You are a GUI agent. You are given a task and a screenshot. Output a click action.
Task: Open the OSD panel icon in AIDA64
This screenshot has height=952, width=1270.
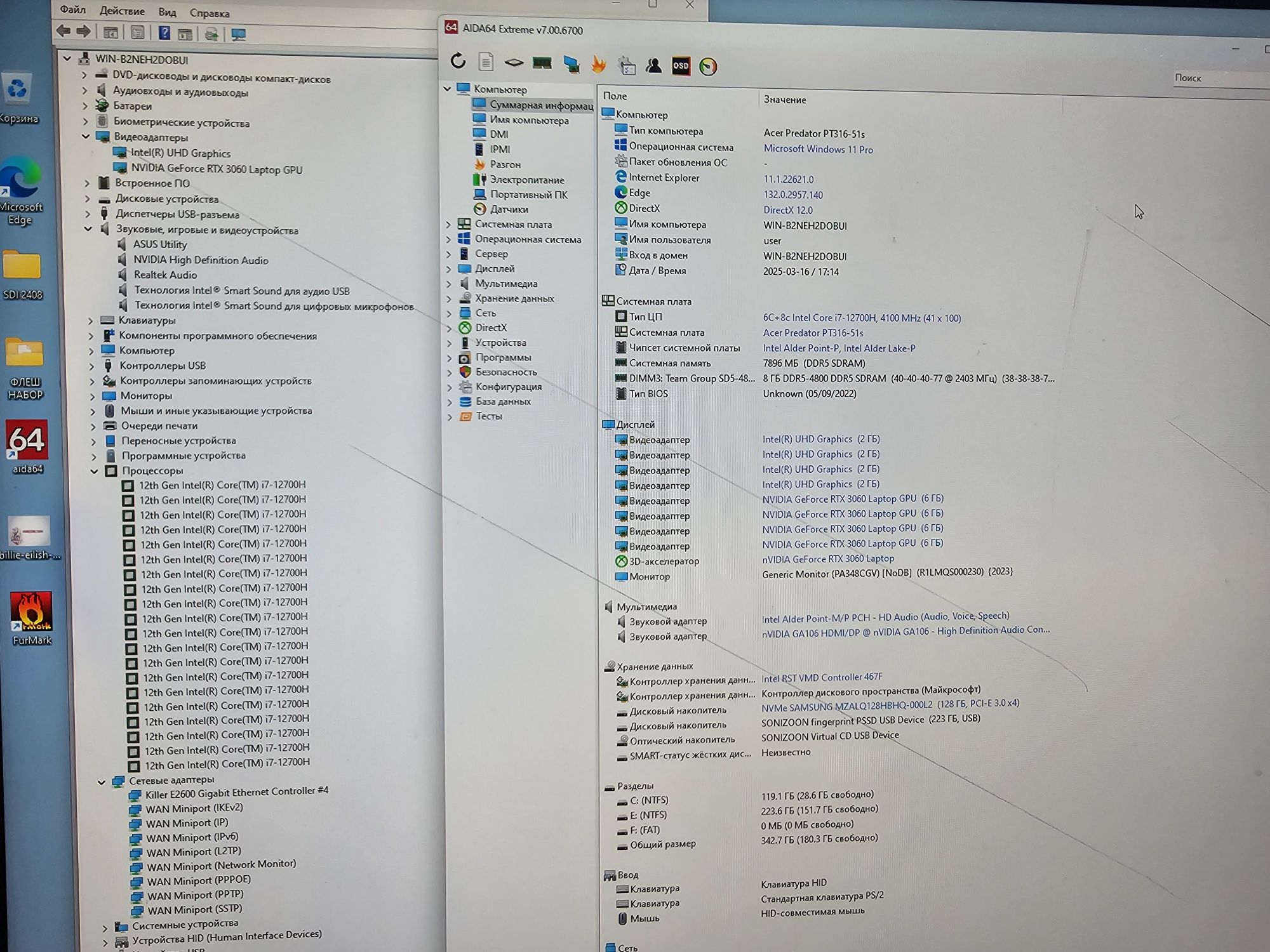[x=681, y=66]
